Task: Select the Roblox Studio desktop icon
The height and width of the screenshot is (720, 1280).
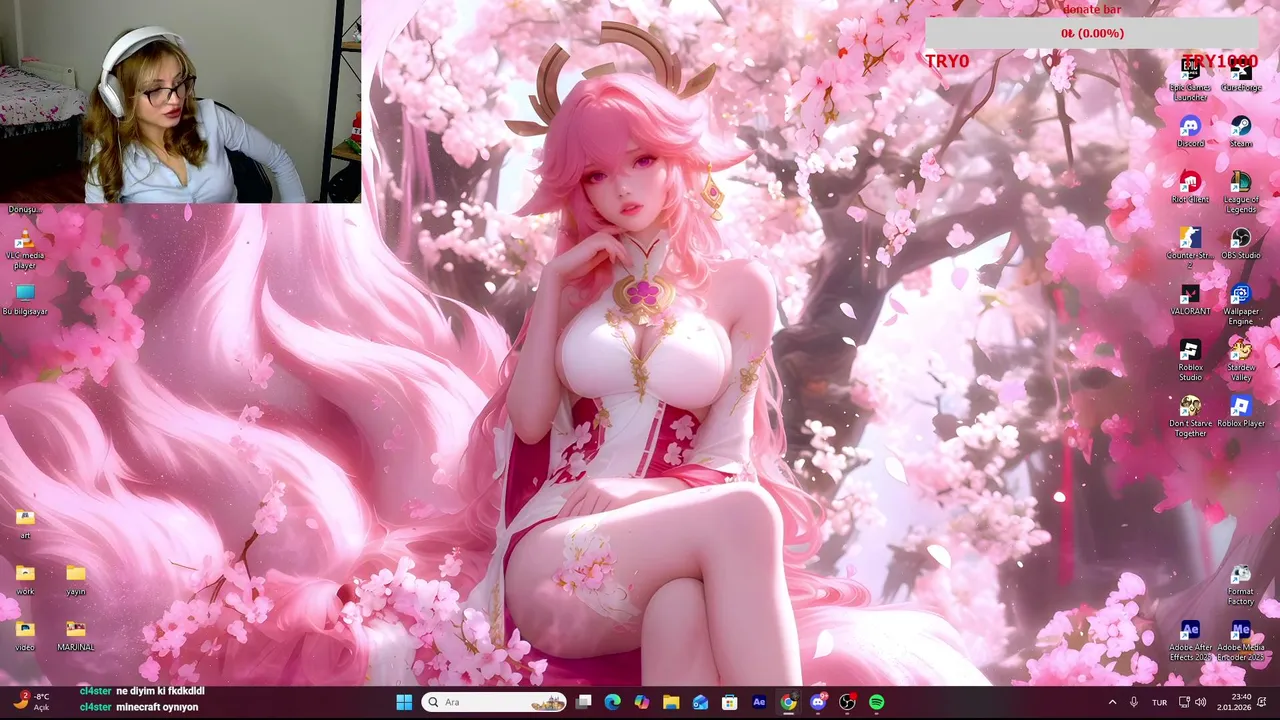Action: coord(1190,360)
